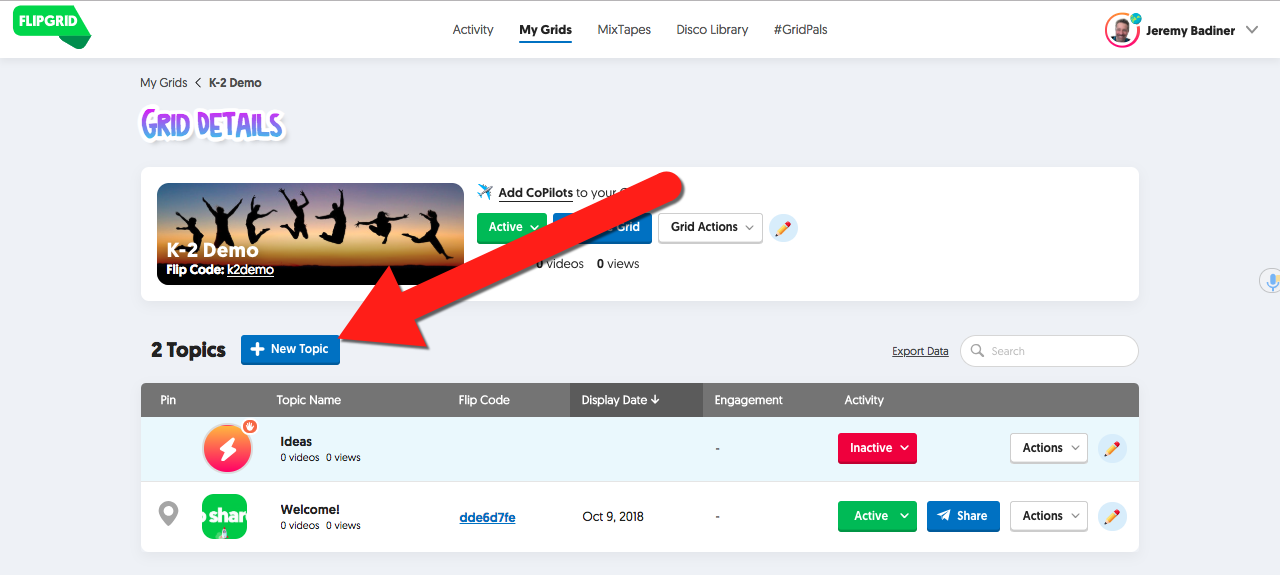Open Active status dropdown for Welcome!

pos(877,516)
